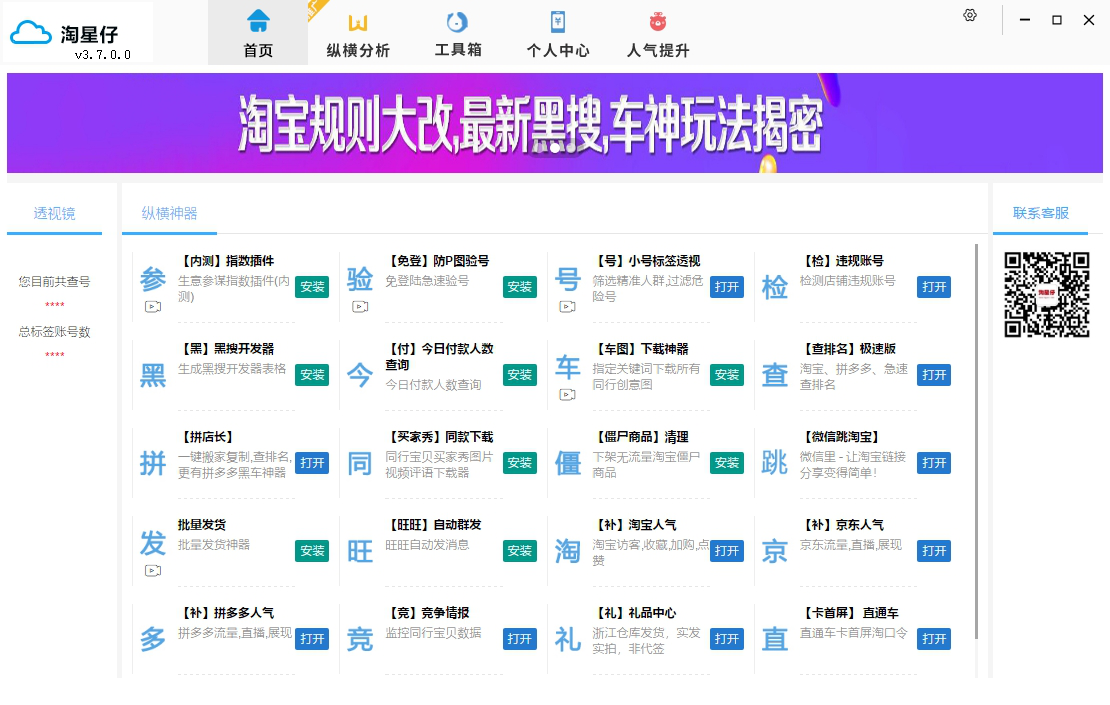Click the 多 icon for 拼多多人气

(x=153, y=639)
